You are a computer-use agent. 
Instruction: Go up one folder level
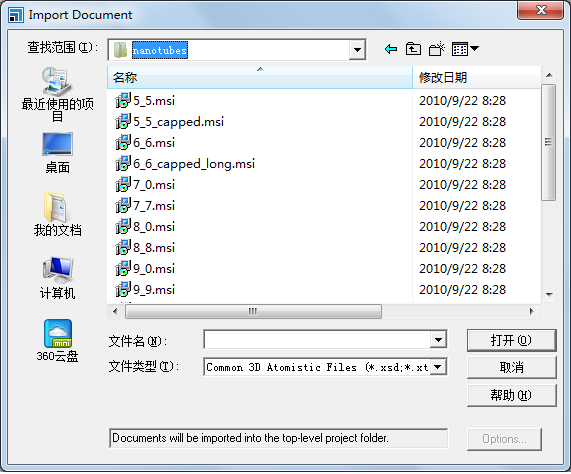(x=413, y=49)
